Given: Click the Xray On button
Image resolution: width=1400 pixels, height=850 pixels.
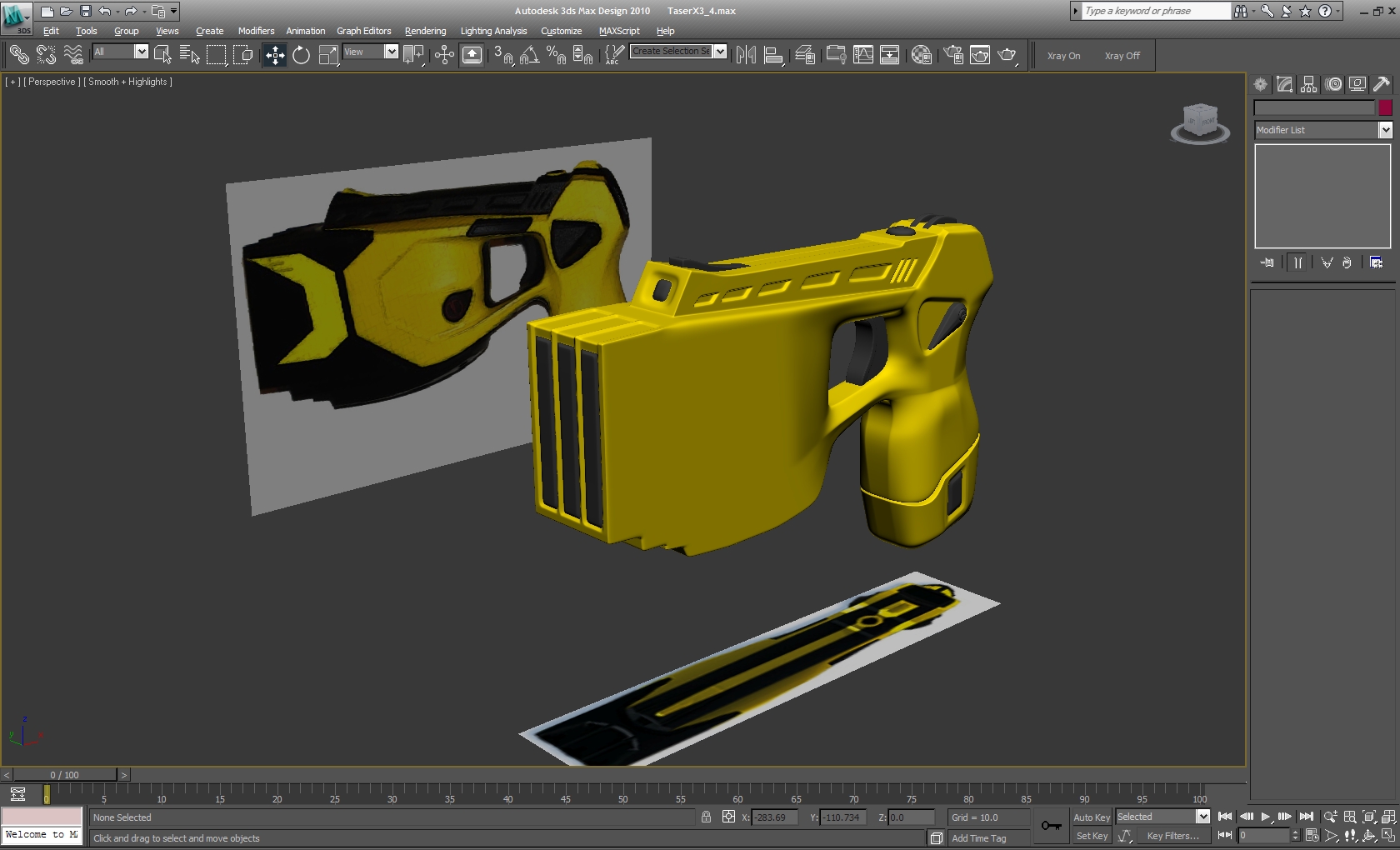Looking at the screenshot, I should click(1063, 56).
